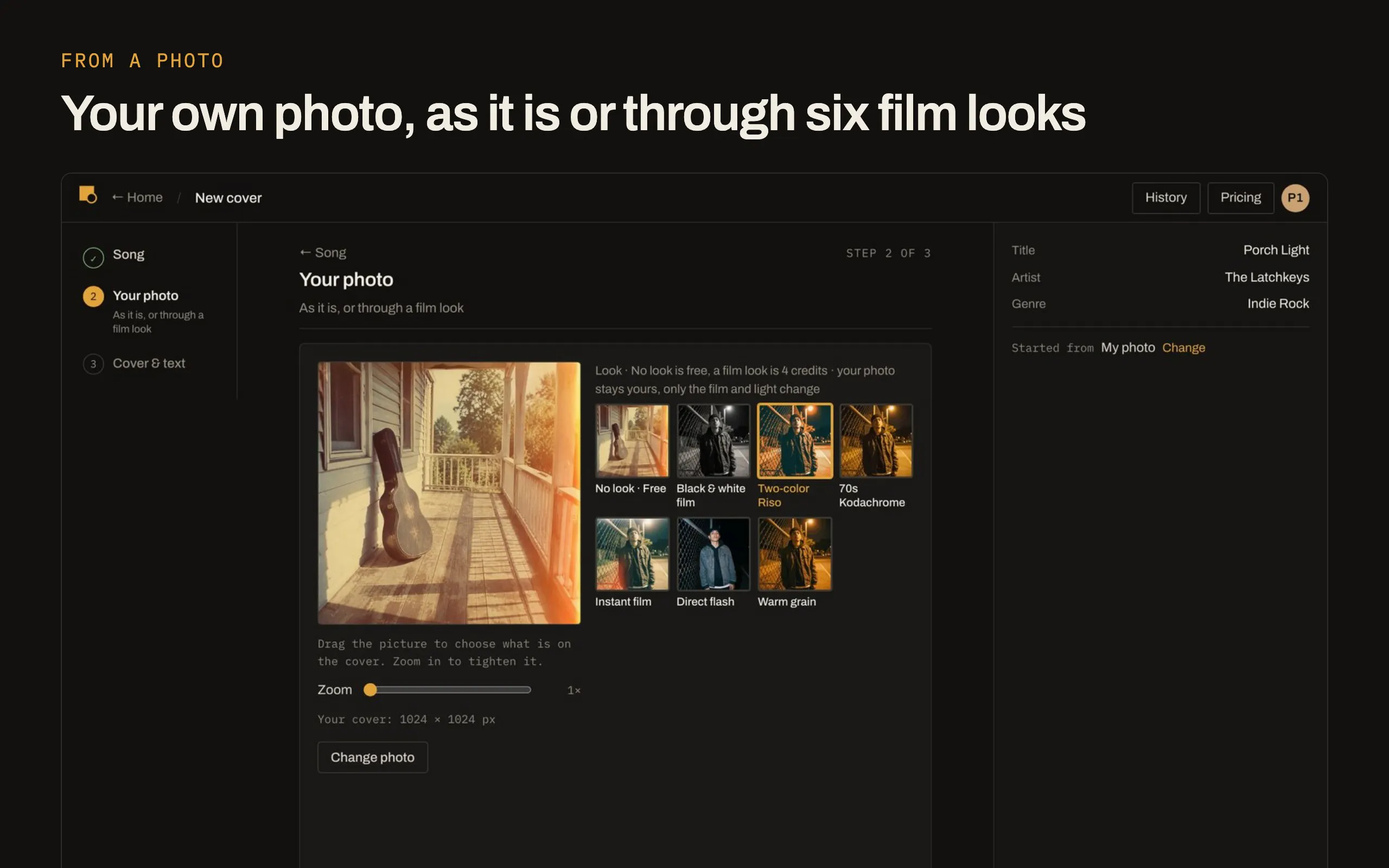Click The Latchkeys artist value
1389x868 pixels.
click(x=1267, y=277)
